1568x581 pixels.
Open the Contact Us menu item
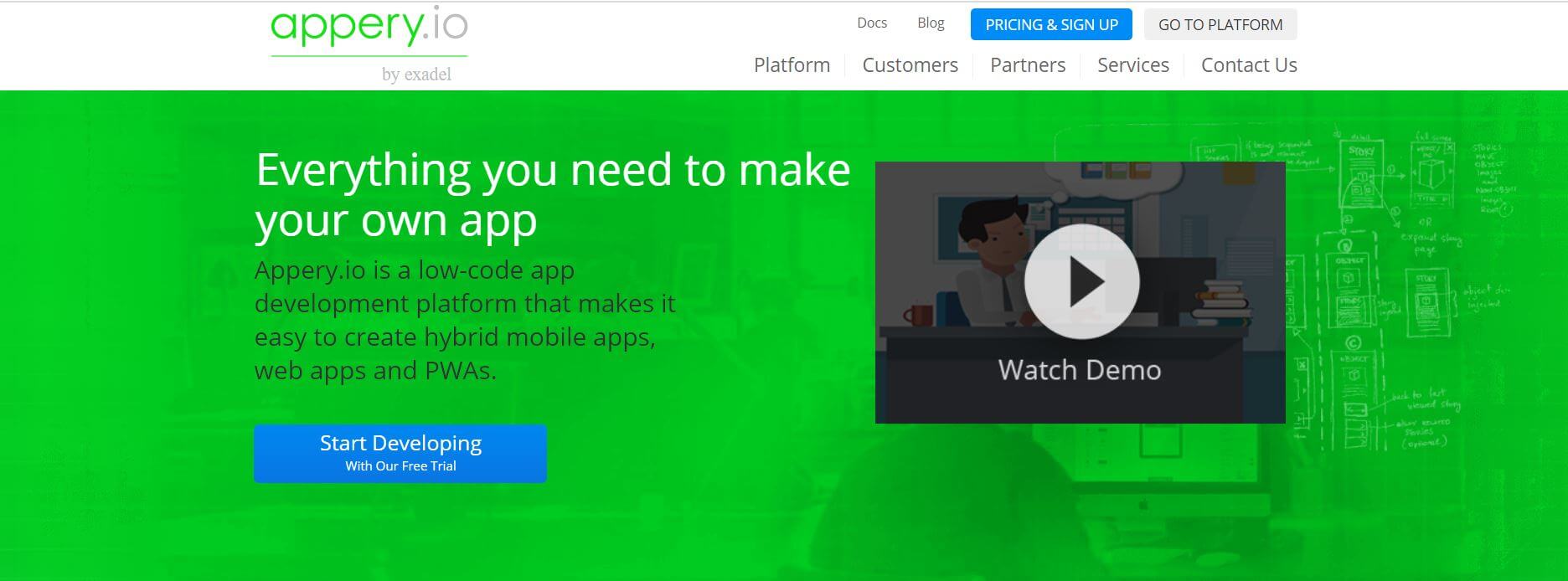pyautogui.click(x=1249, y=65)
